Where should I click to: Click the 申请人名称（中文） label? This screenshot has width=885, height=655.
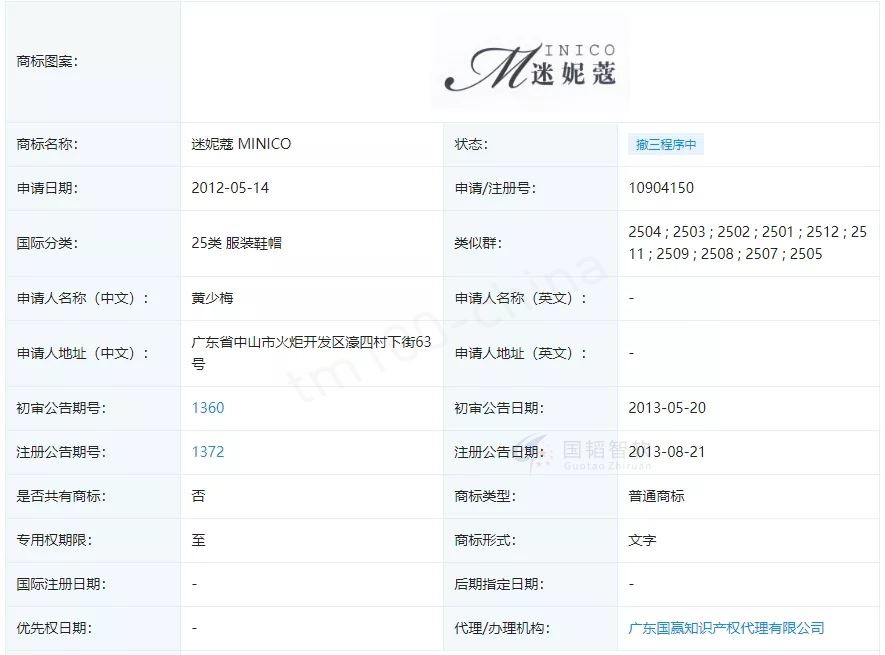(82, 298)
